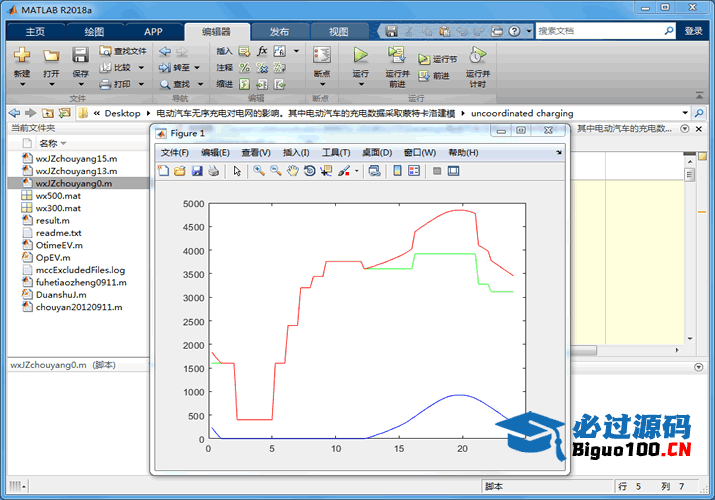Switch to the 发布 ribbon tab

point(279,31)
